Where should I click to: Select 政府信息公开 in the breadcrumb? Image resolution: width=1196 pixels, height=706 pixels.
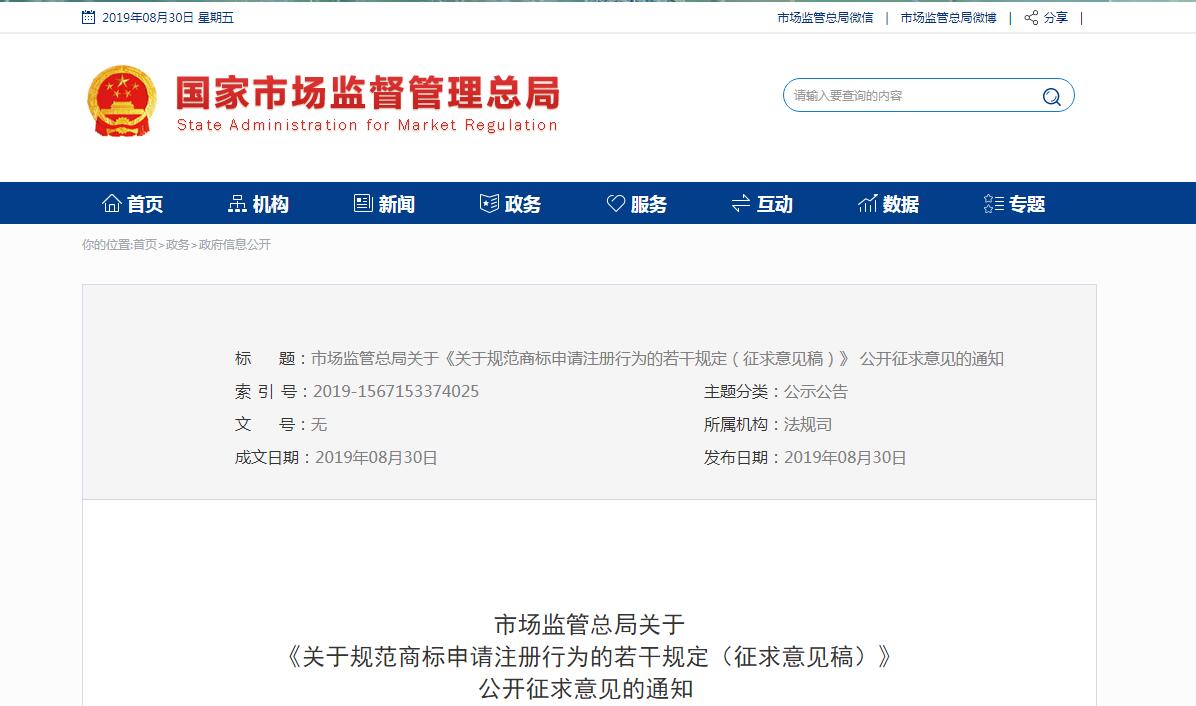(235, 245)
